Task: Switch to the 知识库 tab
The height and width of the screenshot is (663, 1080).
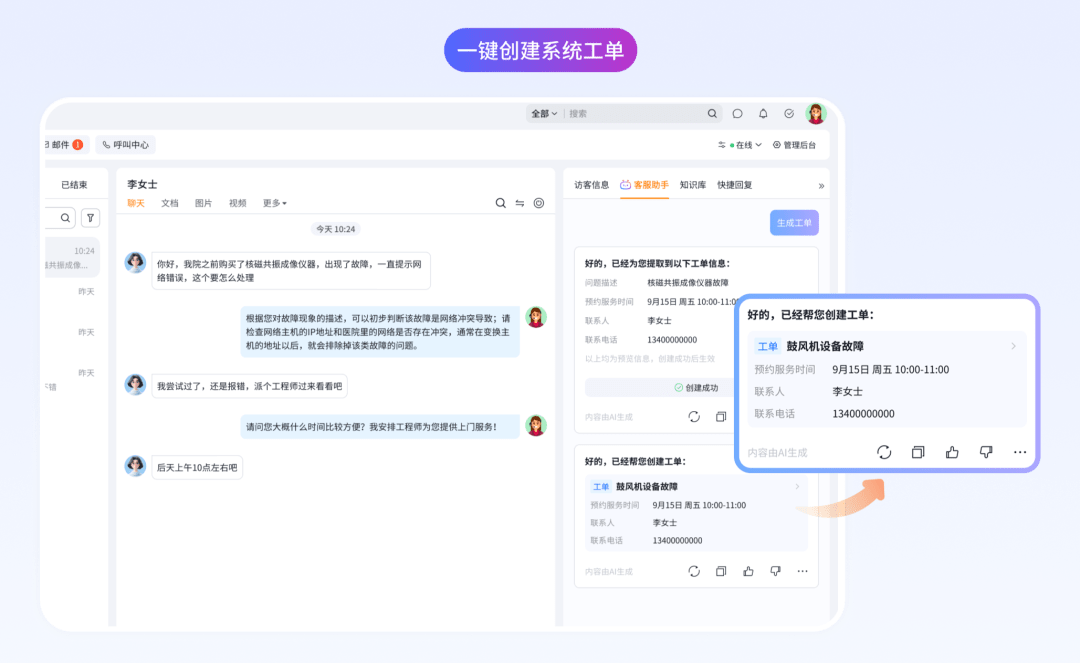Action: [x=693, y=185]
